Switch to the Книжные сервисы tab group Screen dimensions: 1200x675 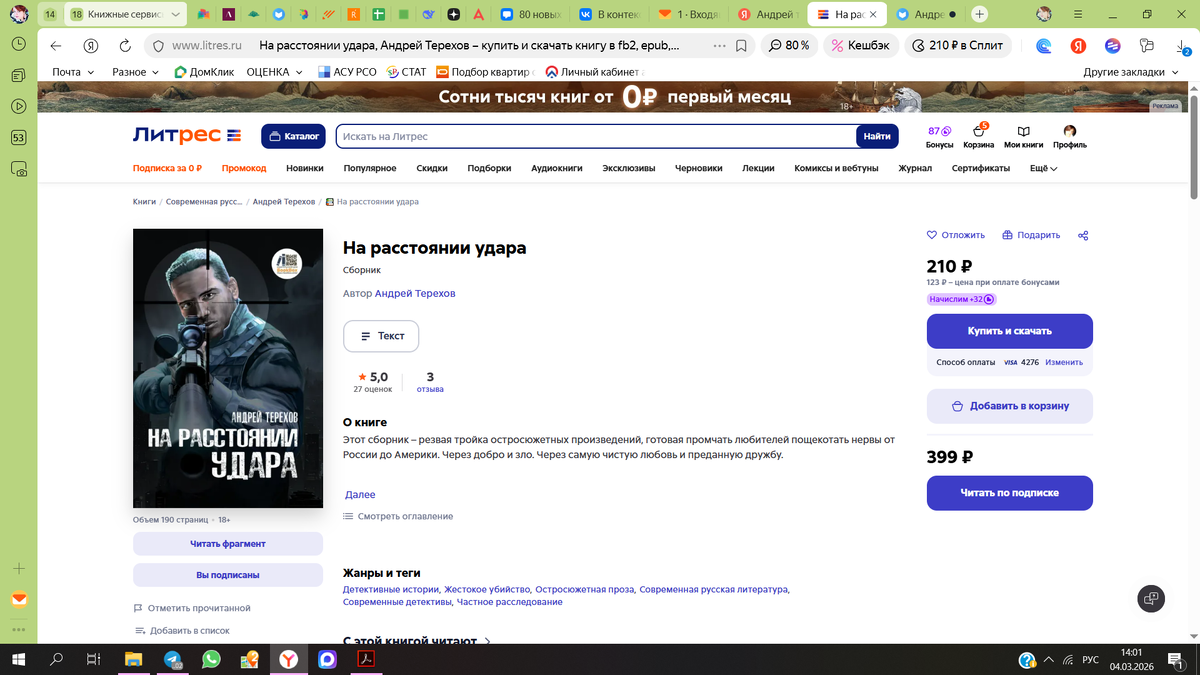(126, 14)
